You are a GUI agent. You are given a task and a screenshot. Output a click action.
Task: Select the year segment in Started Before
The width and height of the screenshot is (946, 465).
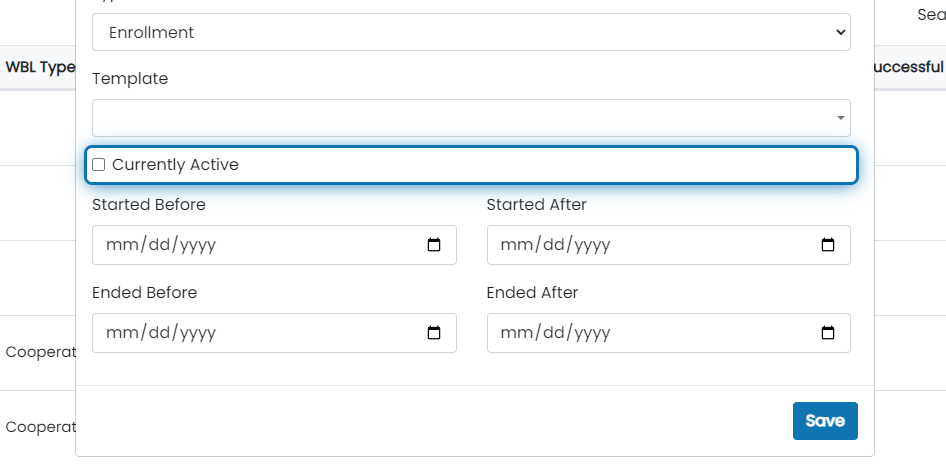point(197,245)
